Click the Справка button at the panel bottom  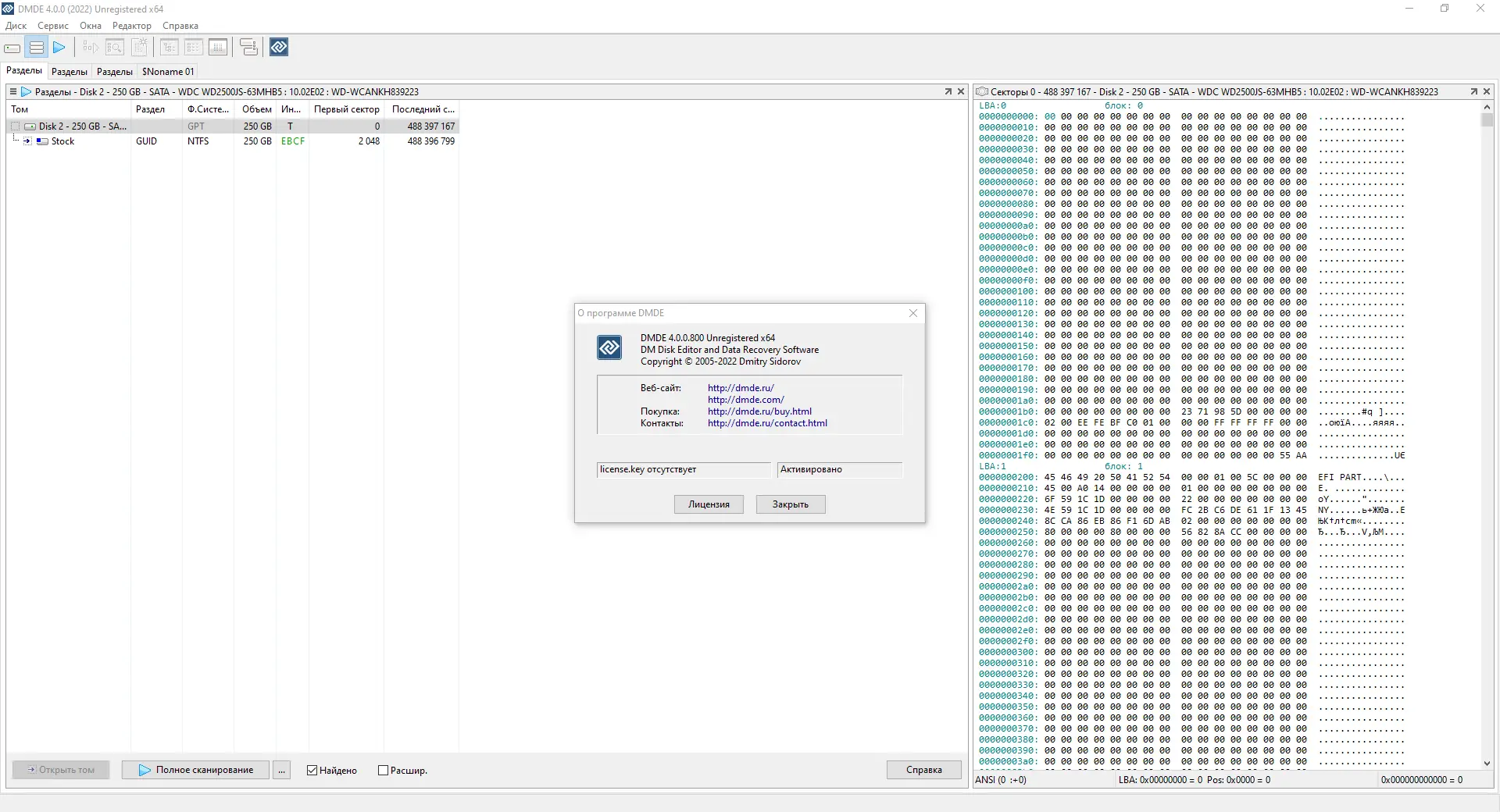[924, 770]
